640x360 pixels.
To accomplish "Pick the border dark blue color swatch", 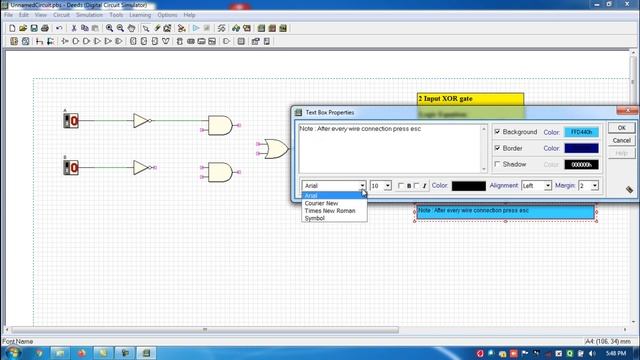I will (x=581, y=148).
